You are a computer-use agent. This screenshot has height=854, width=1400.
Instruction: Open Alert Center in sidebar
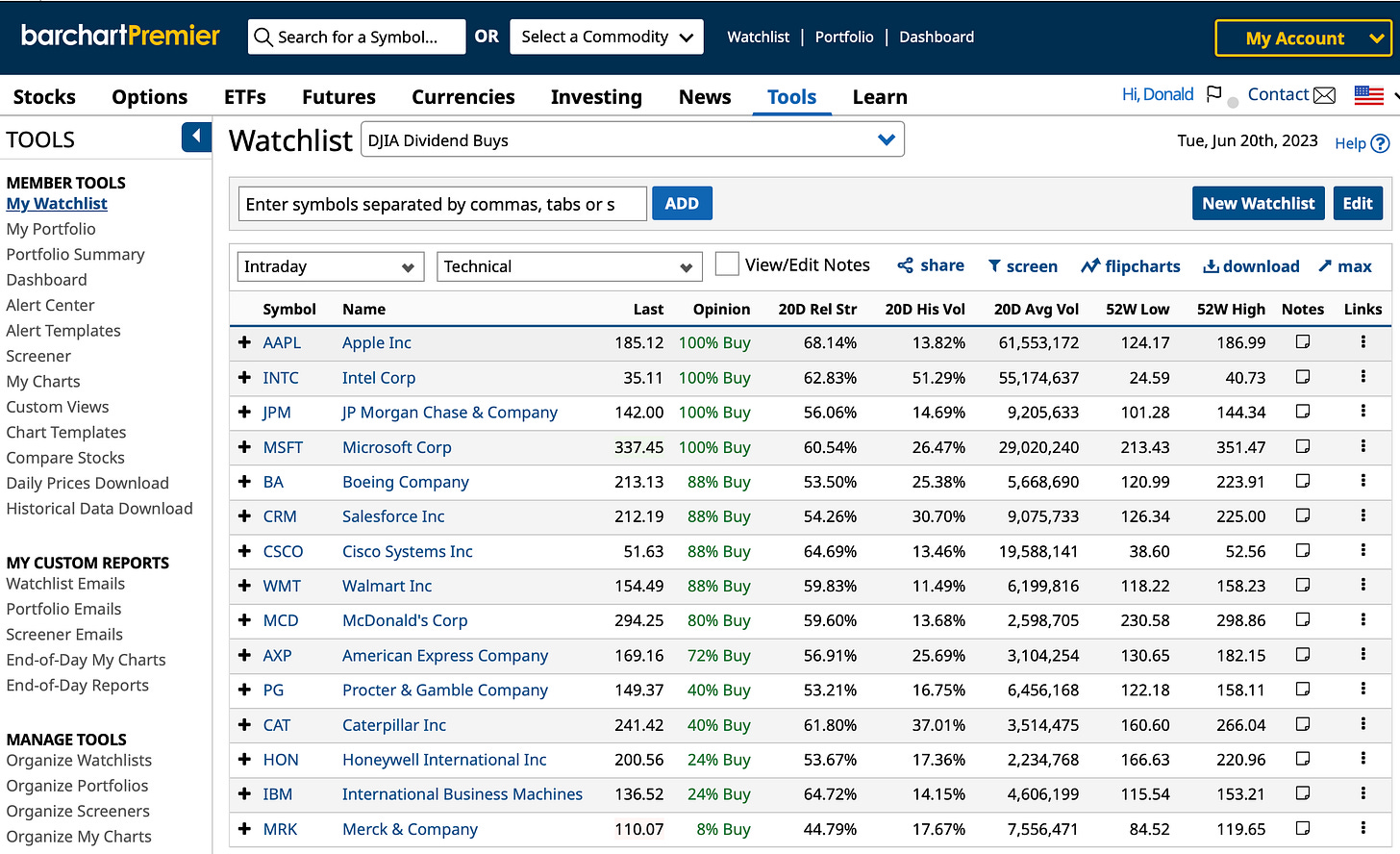pos(50,305)
